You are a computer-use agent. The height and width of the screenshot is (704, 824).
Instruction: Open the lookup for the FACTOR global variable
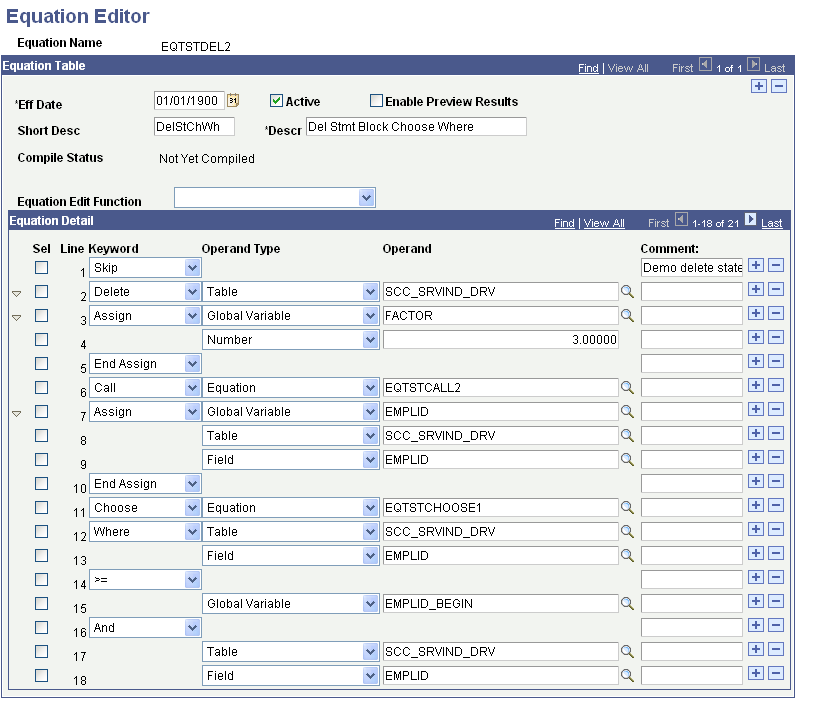(628, 315)
